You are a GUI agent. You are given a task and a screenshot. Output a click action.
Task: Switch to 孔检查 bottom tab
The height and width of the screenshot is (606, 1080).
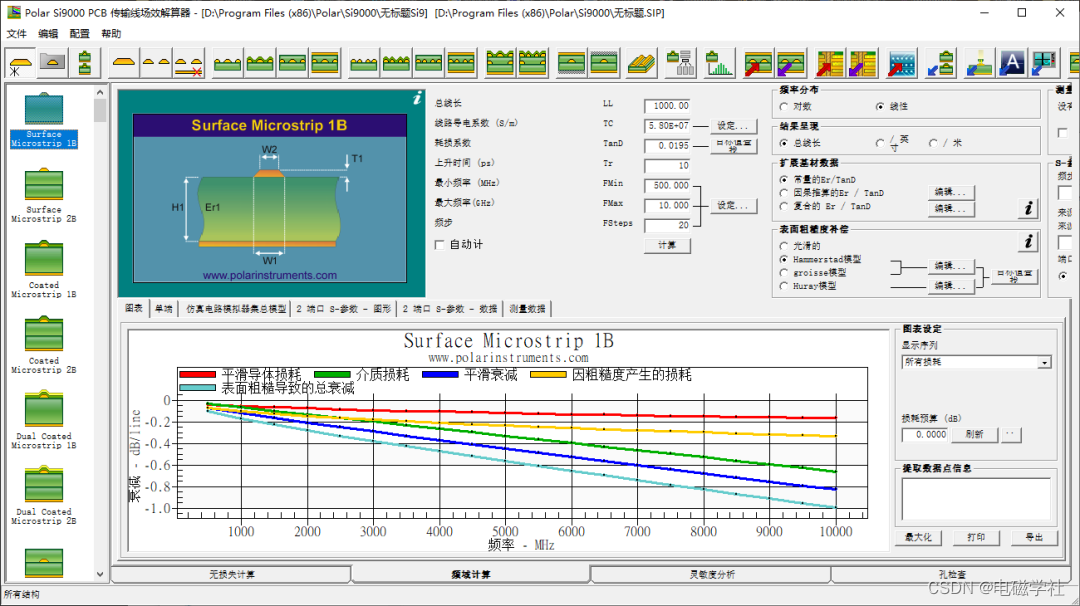(951, 574)
